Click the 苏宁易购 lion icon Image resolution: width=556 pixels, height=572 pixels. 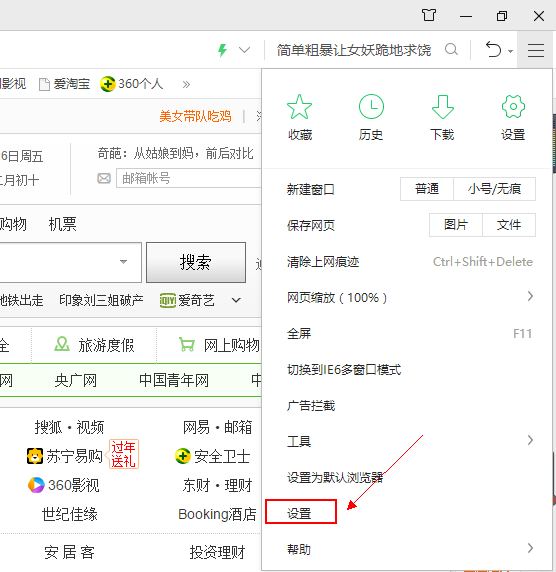click(35, 456)
